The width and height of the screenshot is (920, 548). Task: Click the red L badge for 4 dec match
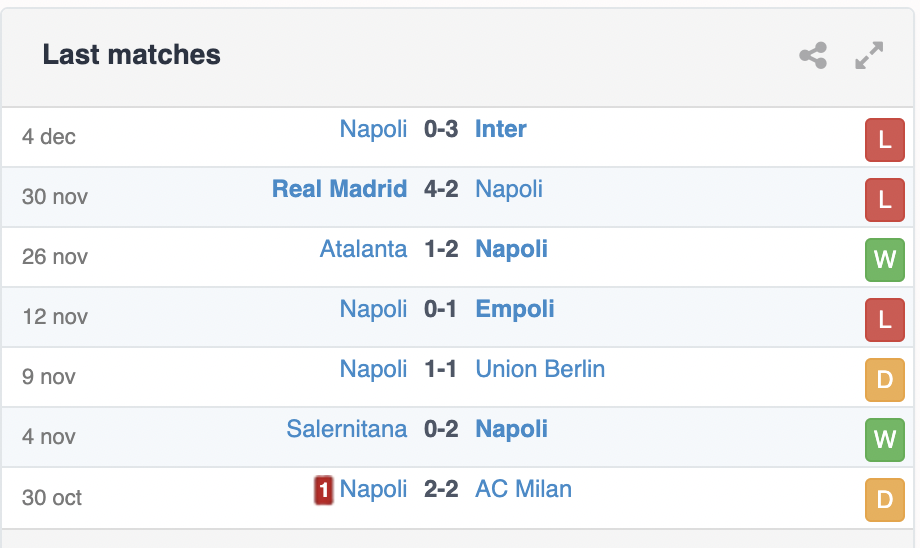(x=885, y=140)
